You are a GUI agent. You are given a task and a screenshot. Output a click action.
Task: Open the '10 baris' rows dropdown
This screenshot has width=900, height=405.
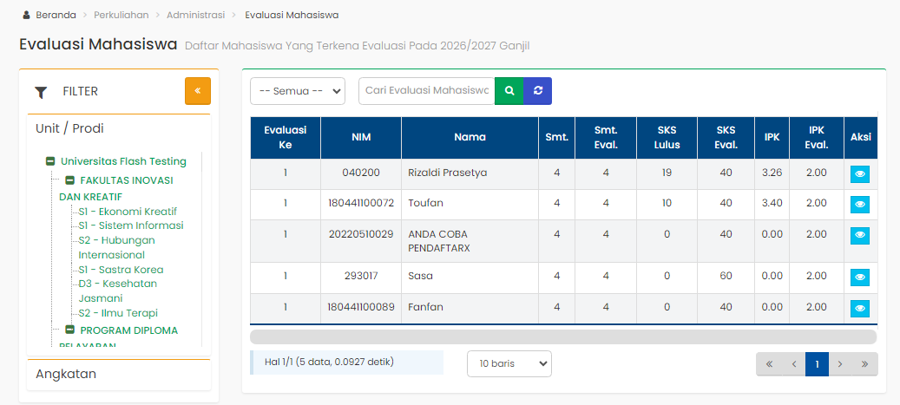coord(509,363)
